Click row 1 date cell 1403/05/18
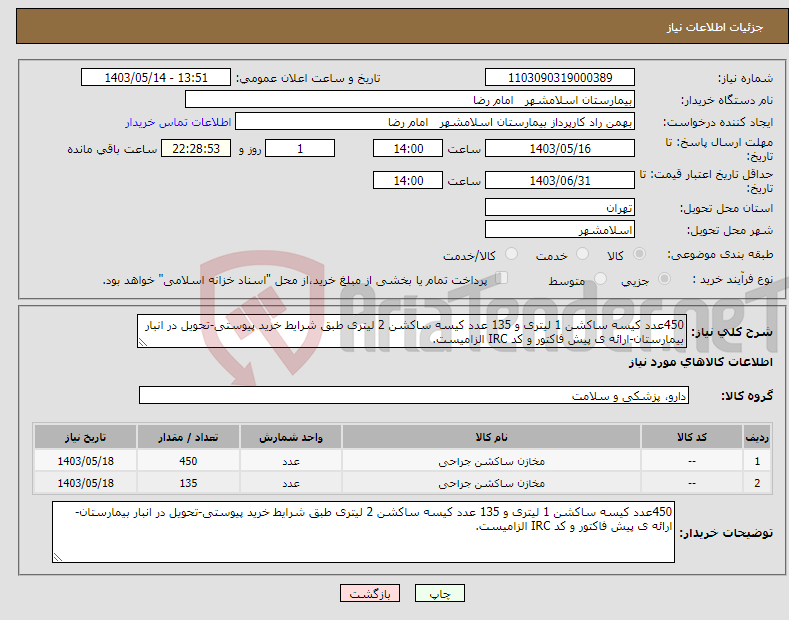The image size is (789, 620). [86, 461]
